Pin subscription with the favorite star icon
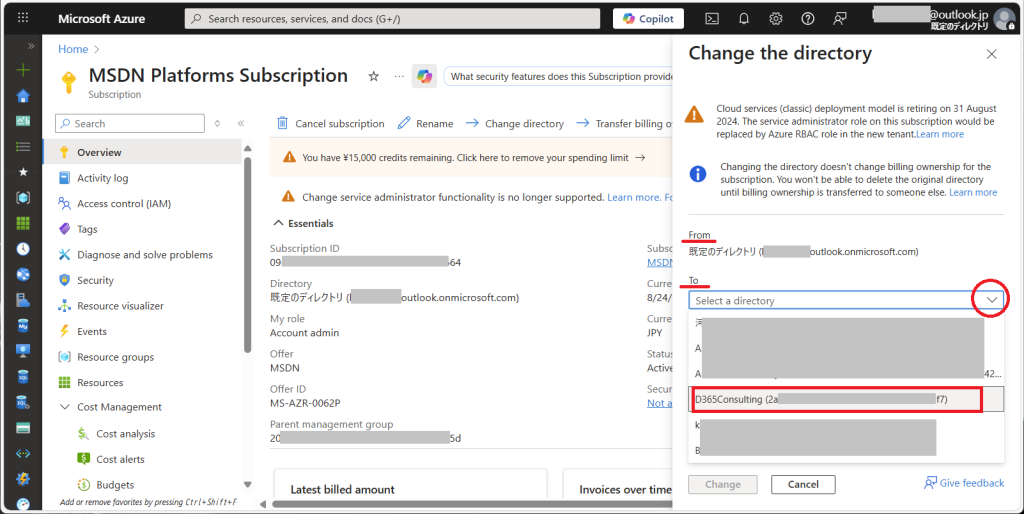Image resolution: width=1024 pixels, height=514 pixels. point(374,76)
